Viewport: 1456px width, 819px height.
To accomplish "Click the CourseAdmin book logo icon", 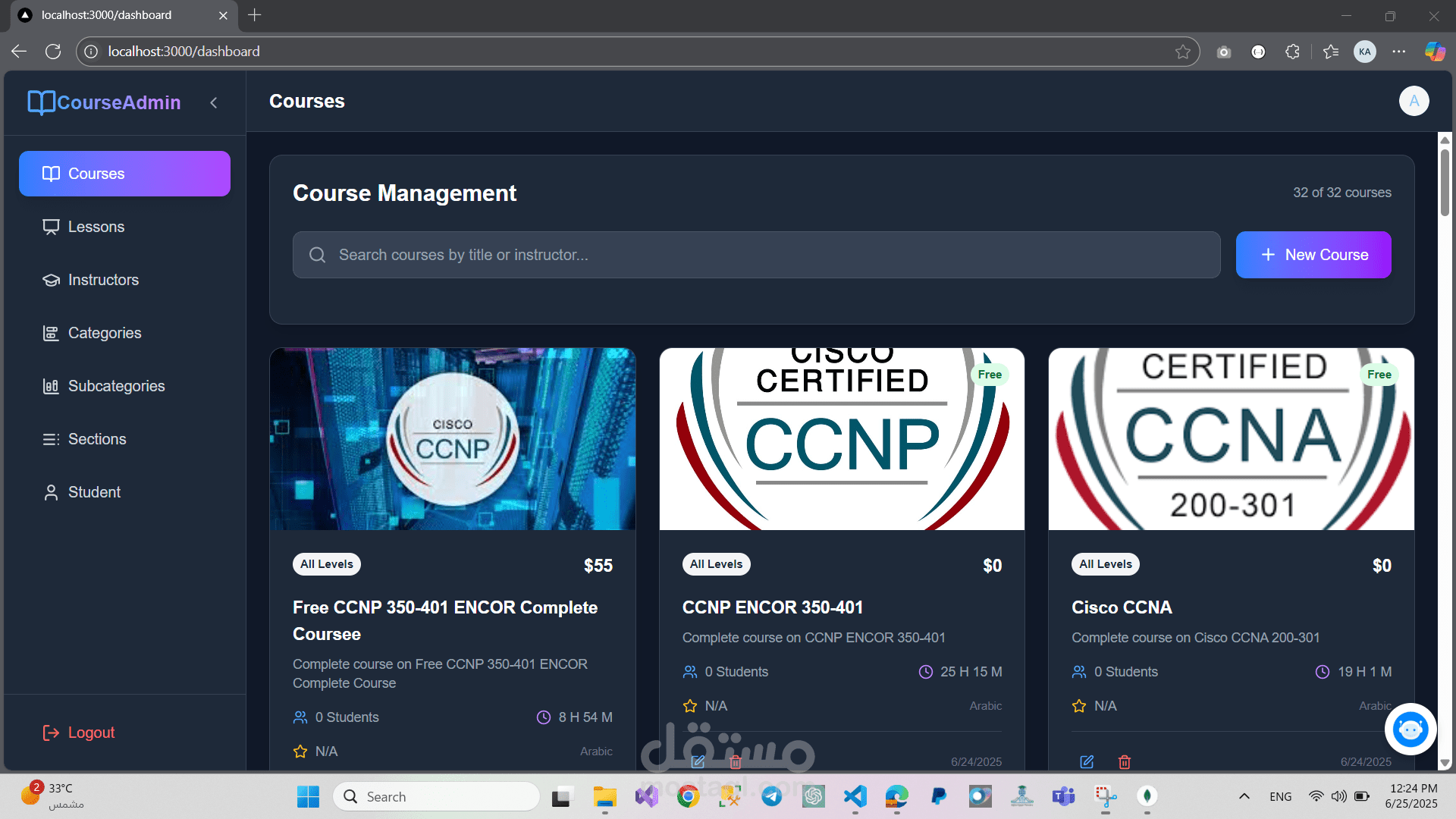I will pyautogui.click(x=41, y=102).
